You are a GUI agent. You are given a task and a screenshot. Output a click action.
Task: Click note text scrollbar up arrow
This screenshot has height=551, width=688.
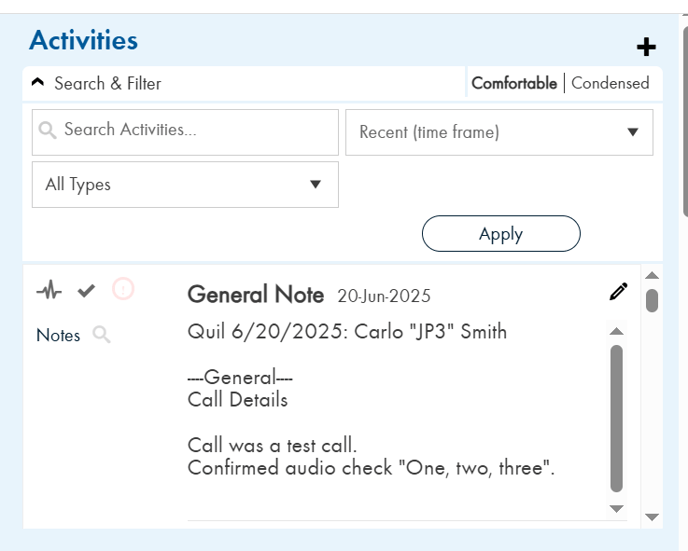point(616,331)
